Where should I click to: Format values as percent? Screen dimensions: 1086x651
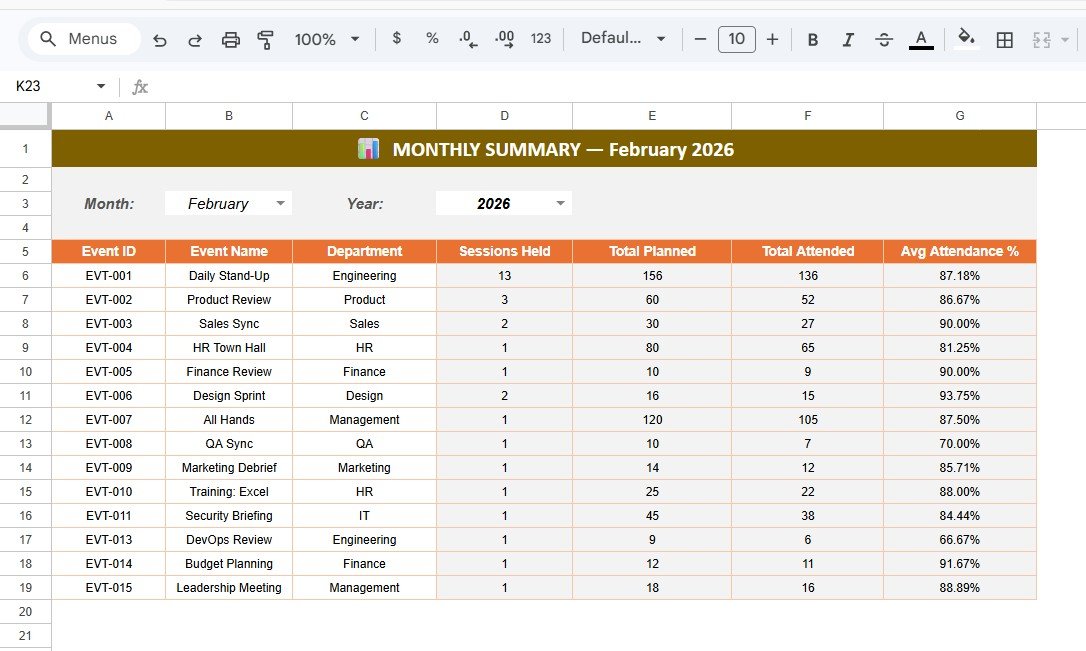tap(432, 39)
